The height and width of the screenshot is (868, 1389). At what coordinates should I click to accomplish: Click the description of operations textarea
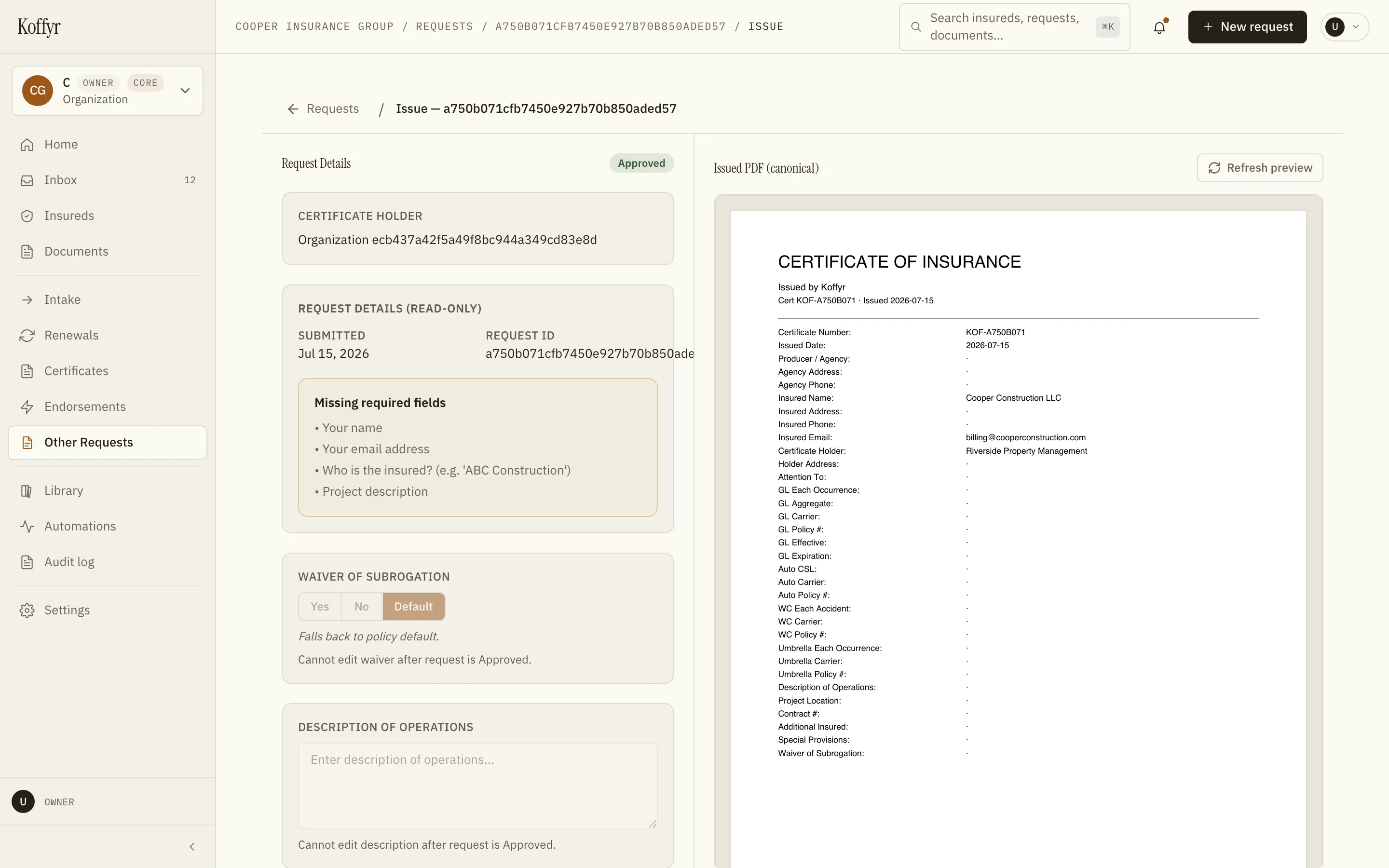pyautogui.click(x=477, y=786)
